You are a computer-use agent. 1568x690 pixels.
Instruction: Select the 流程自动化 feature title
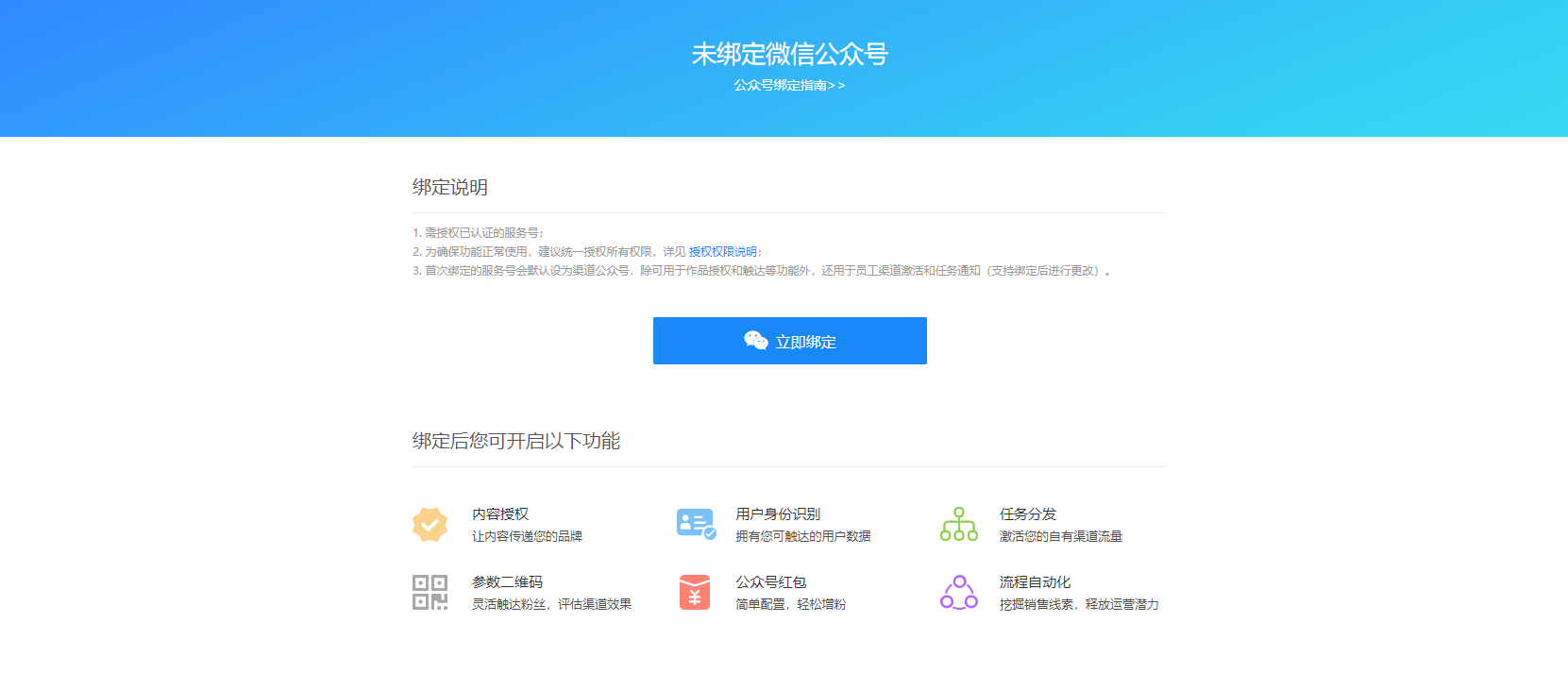[1036, 582]
